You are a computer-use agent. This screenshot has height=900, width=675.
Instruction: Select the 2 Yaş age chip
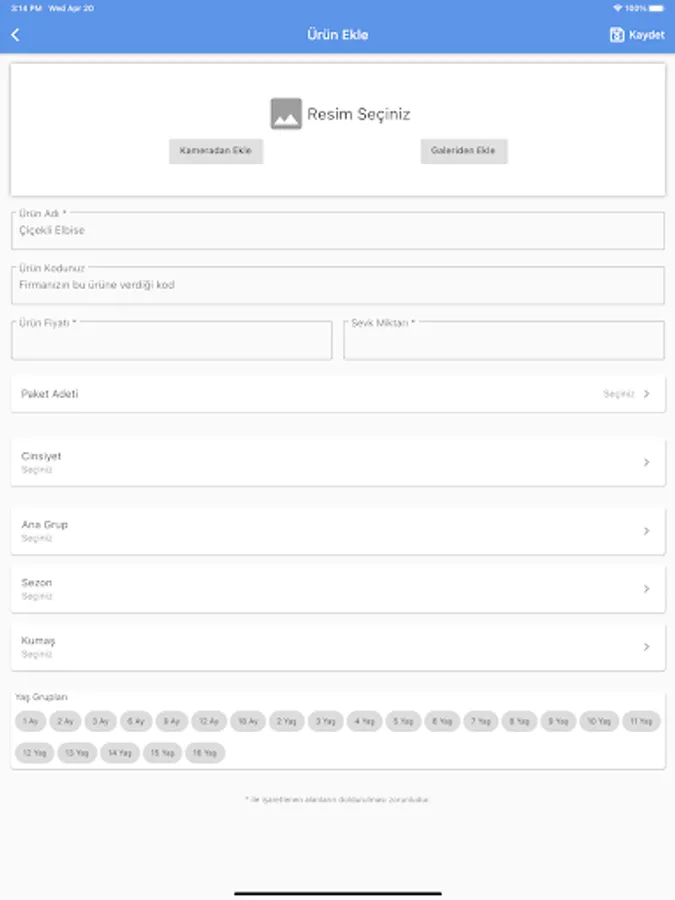click(x=286, y=721)
